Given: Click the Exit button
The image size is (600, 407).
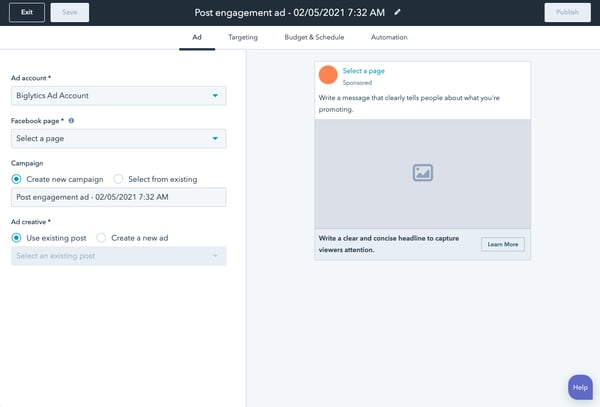Looking at the screenshot, I should [26, 13].
